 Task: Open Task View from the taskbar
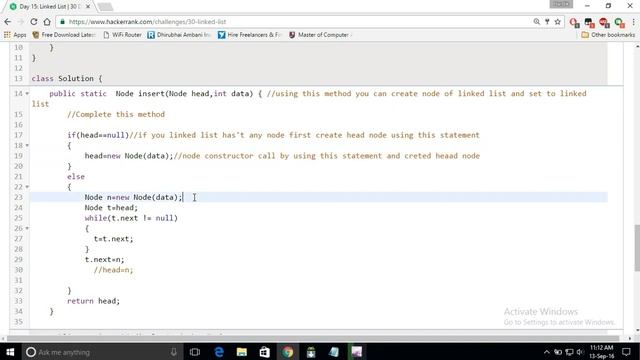pyautogui.click(x=195, y=352)
